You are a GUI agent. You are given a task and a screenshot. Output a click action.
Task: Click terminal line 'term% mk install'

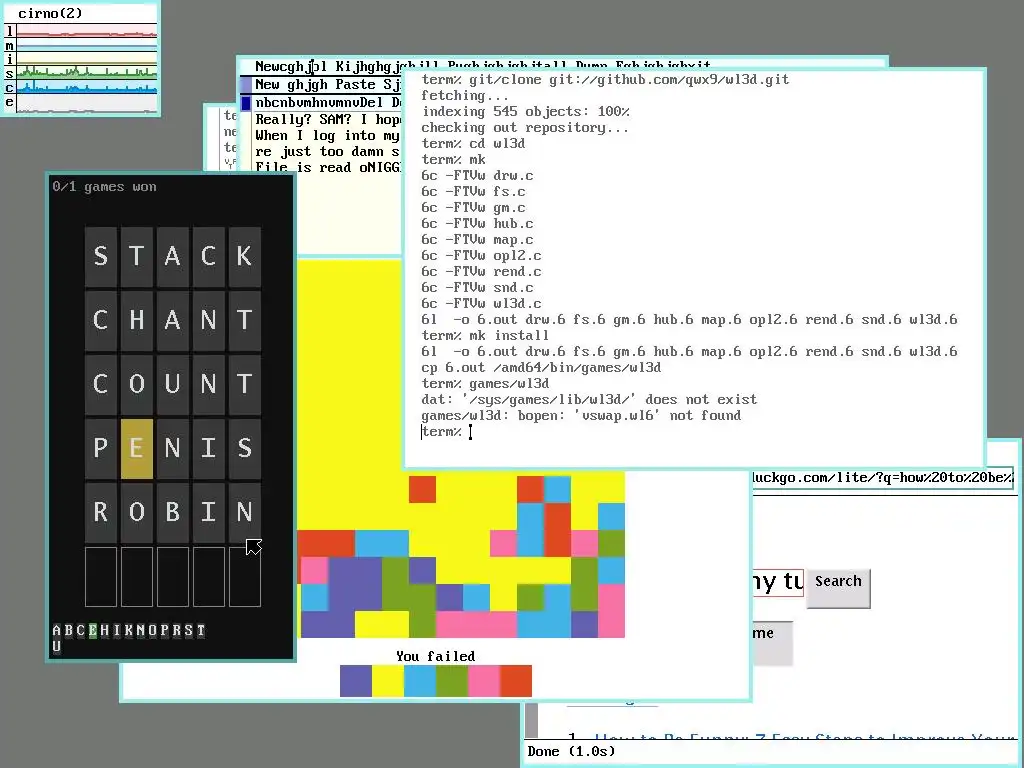485,336
